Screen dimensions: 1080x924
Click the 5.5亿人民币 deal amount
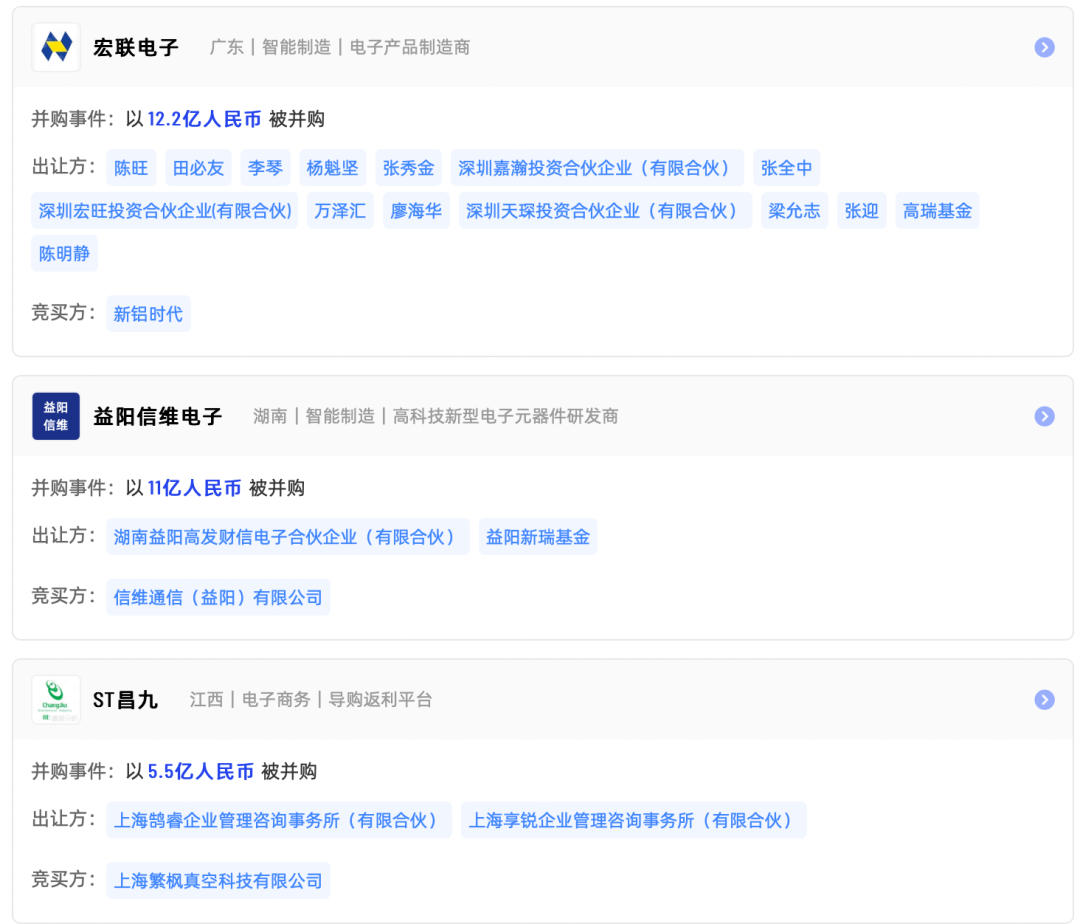coord(200,771)
